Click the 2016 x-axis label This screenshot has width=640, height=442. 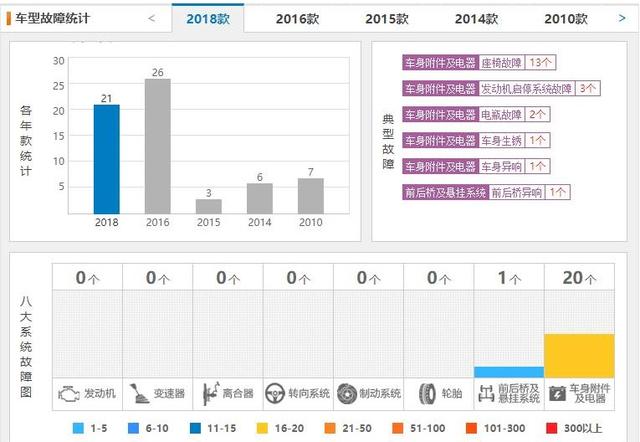pyautogui.click(x=158, y=222)
